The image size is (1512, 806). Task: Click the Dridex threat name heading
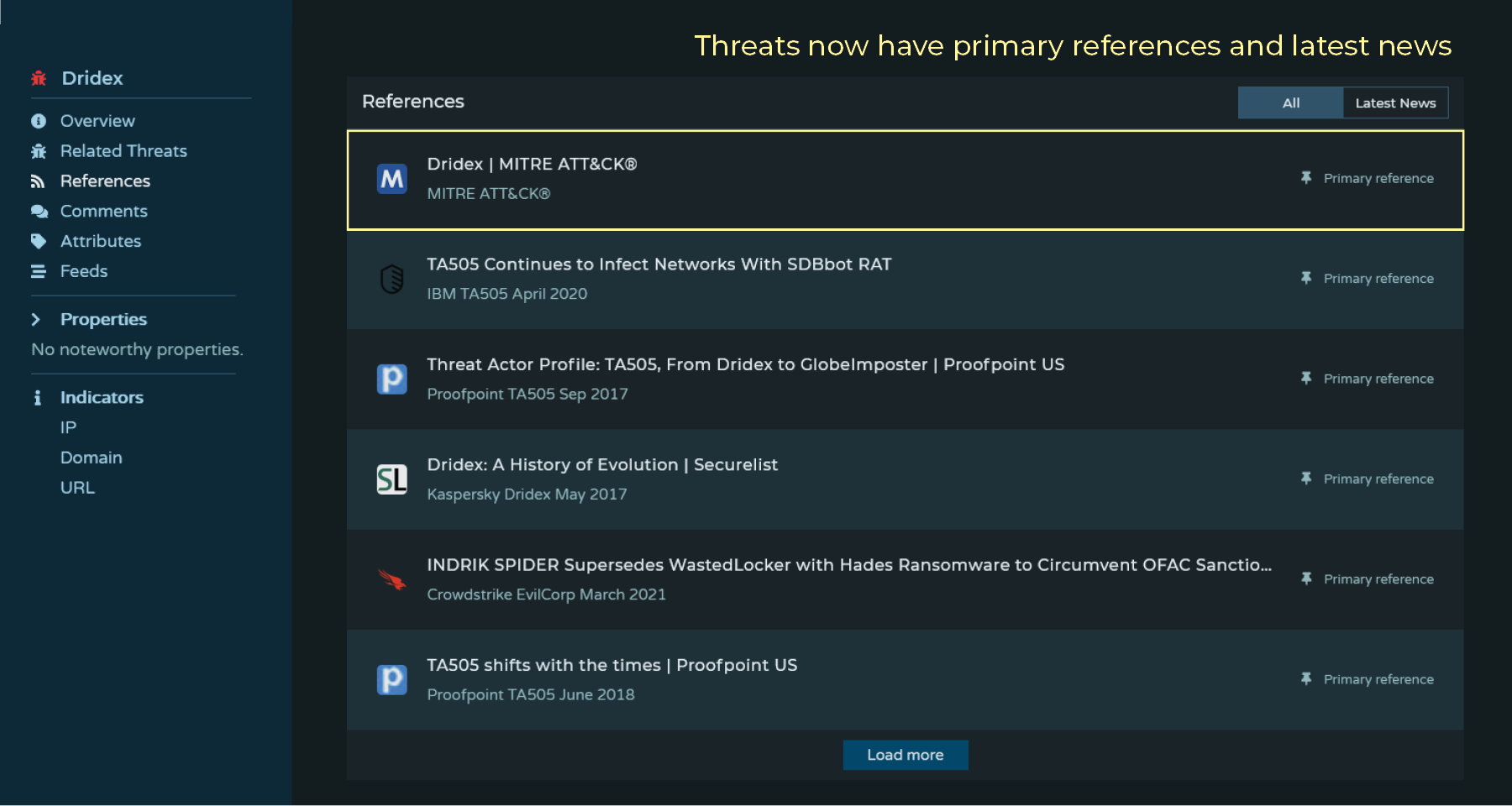point(92,78)
